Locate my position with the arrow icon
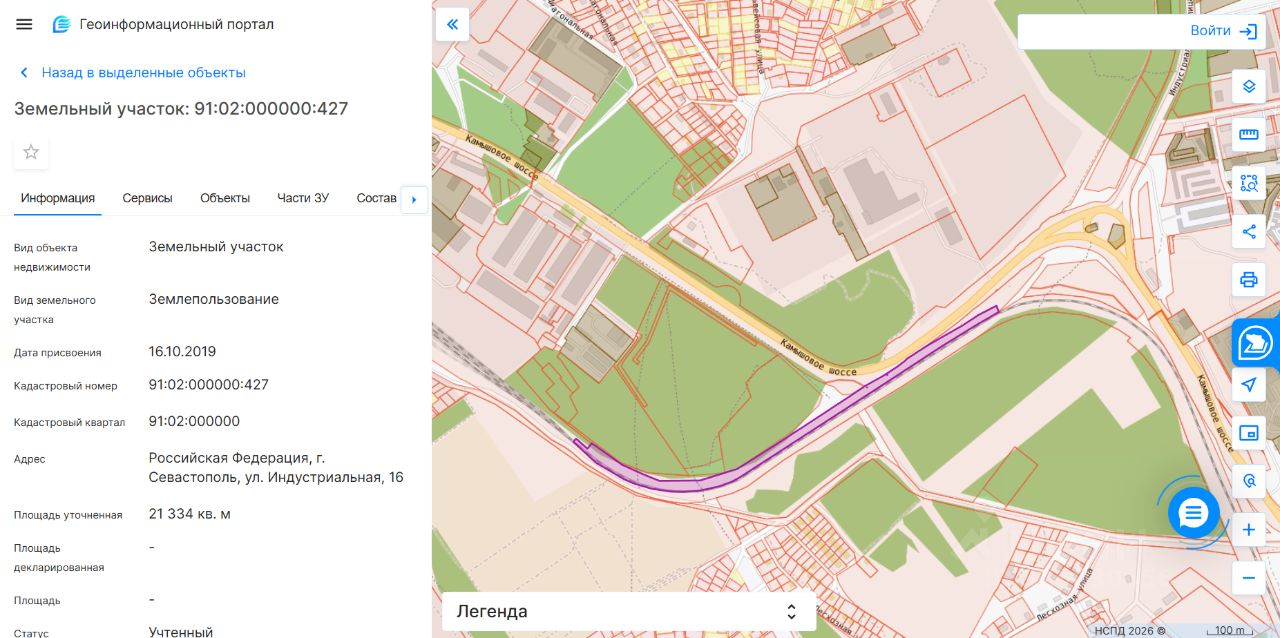1280x638 pixels. pos(1248,384)
